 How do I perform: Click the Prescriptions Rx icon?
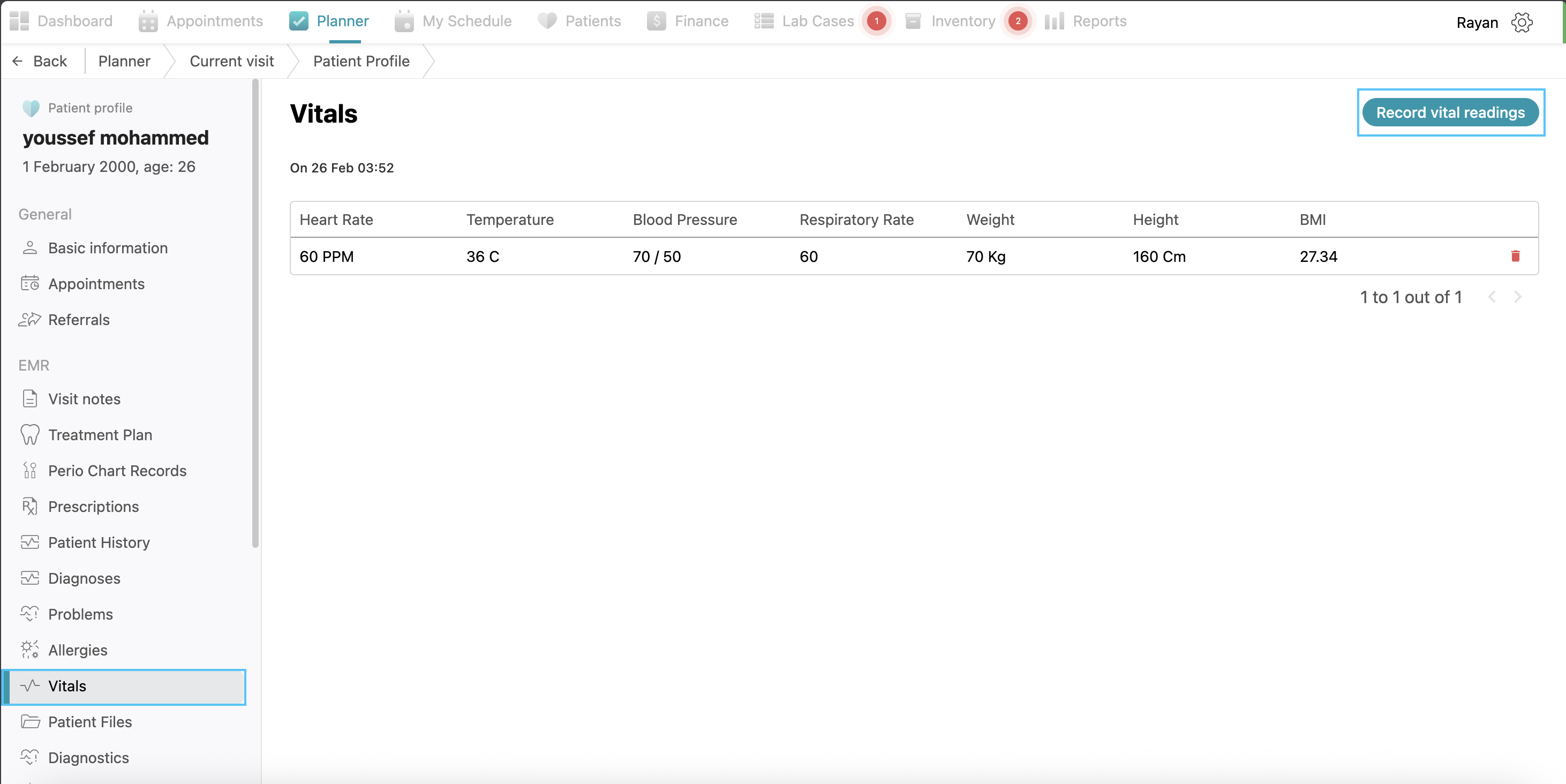click(x=29, y=506)
